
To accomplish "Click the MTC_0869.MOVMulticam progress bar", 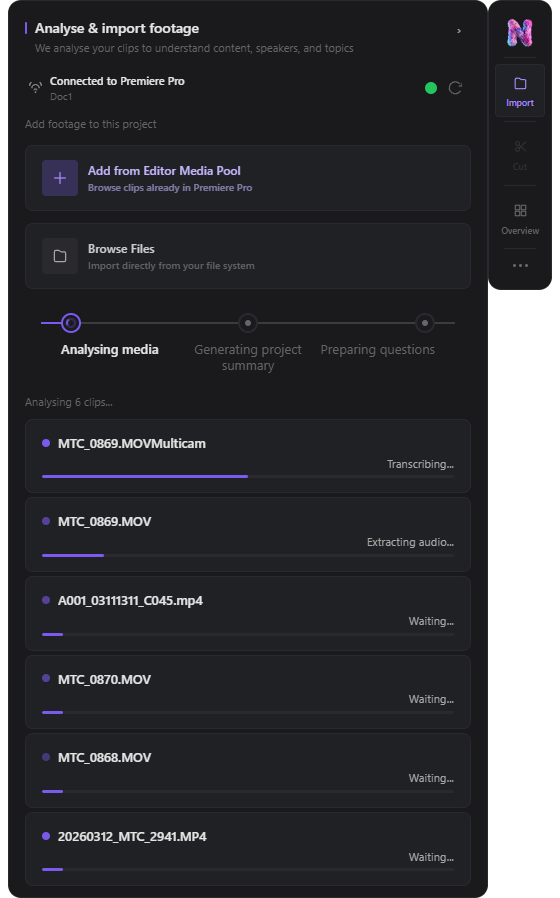I will coord(248,476).
